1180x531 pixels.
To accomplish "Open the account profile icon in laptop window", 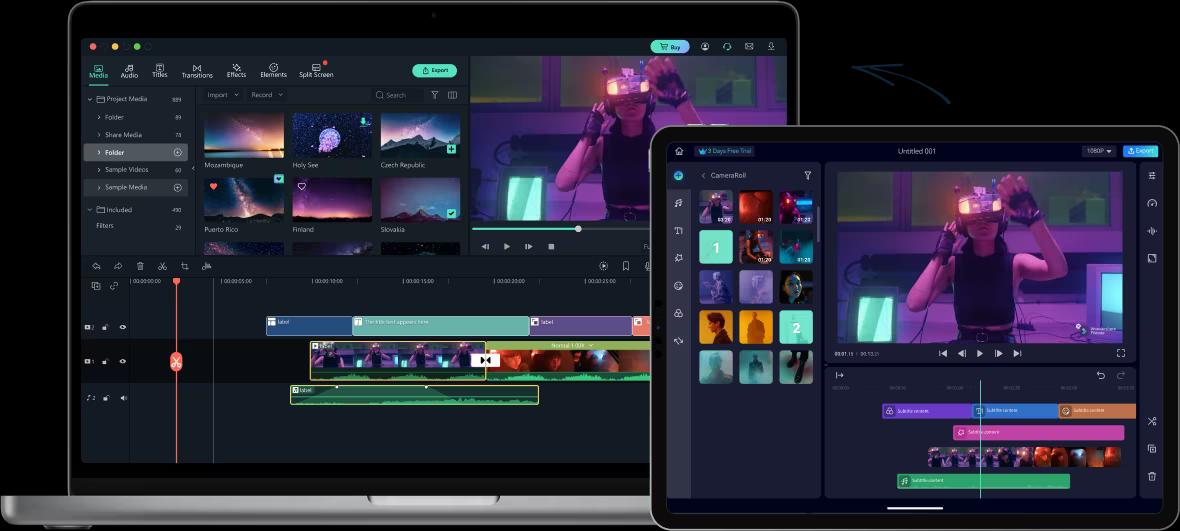I will [x=705, y=47].
